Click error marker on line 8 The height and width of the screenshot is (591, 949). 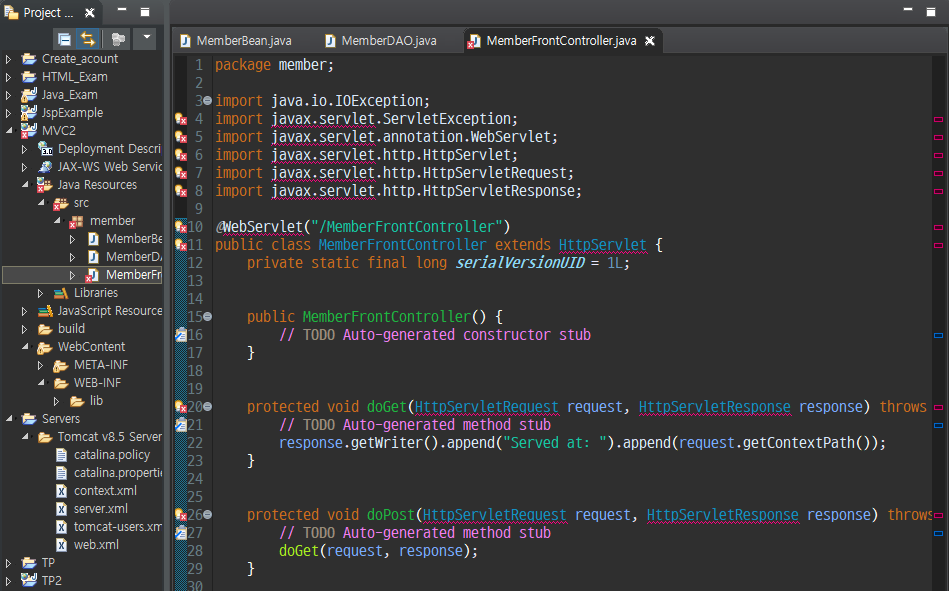[180, 191]
